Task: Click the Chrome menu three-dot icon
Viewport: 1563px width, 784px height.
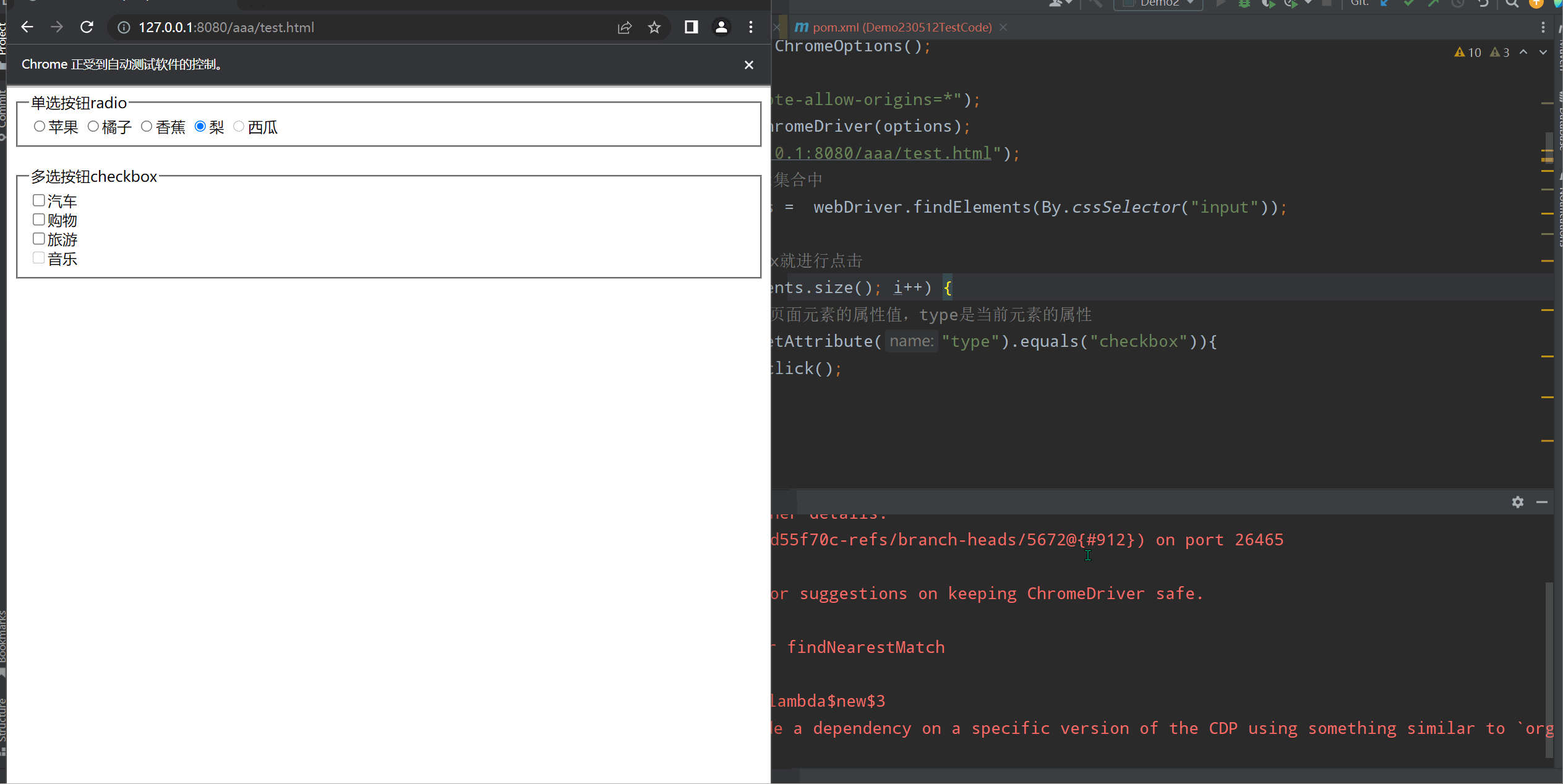Action: point(751,27)
